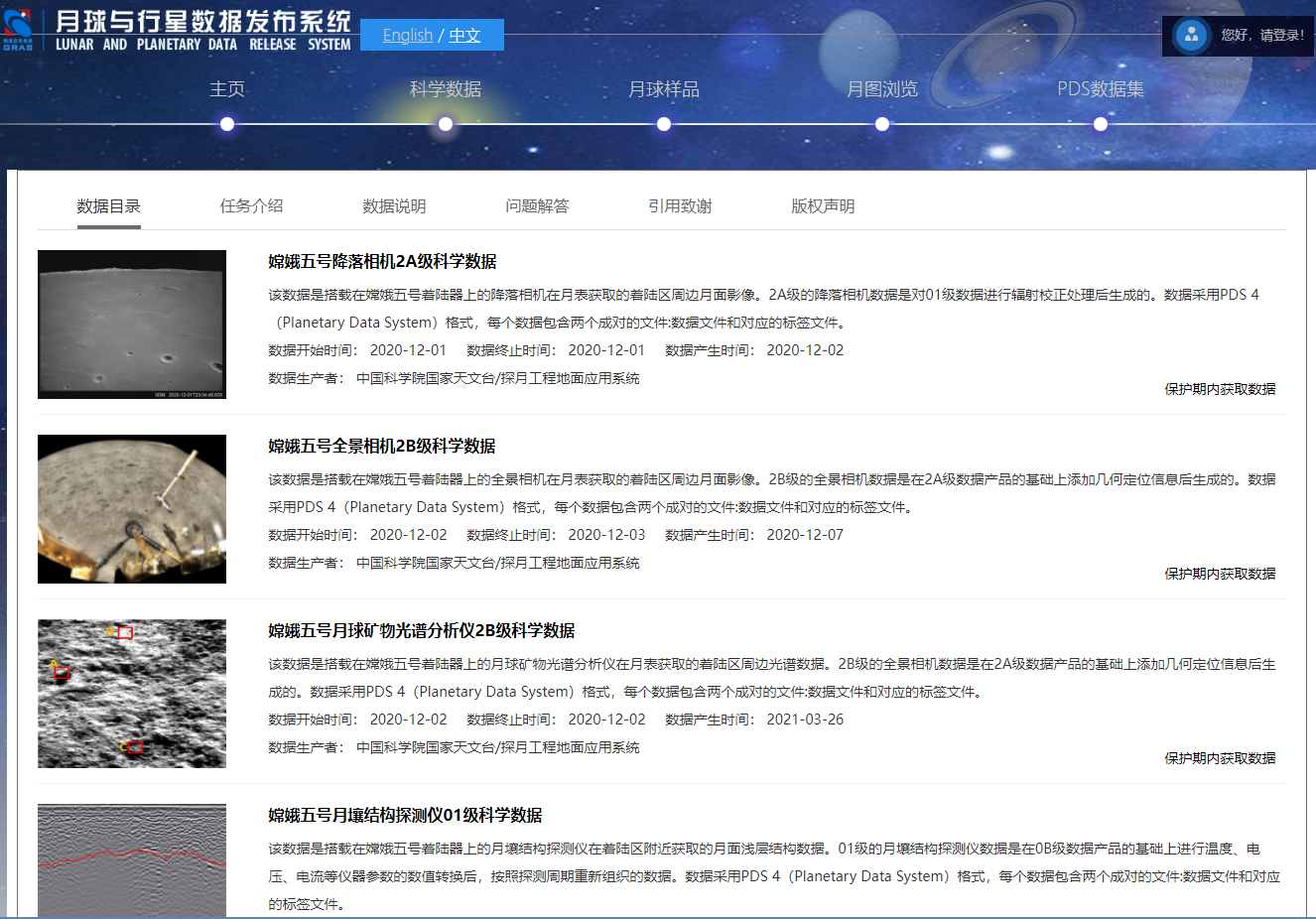
Task: Click the site title 月球与行星数据发布系统
Action: pyautogui.click(x=203, y=21)
